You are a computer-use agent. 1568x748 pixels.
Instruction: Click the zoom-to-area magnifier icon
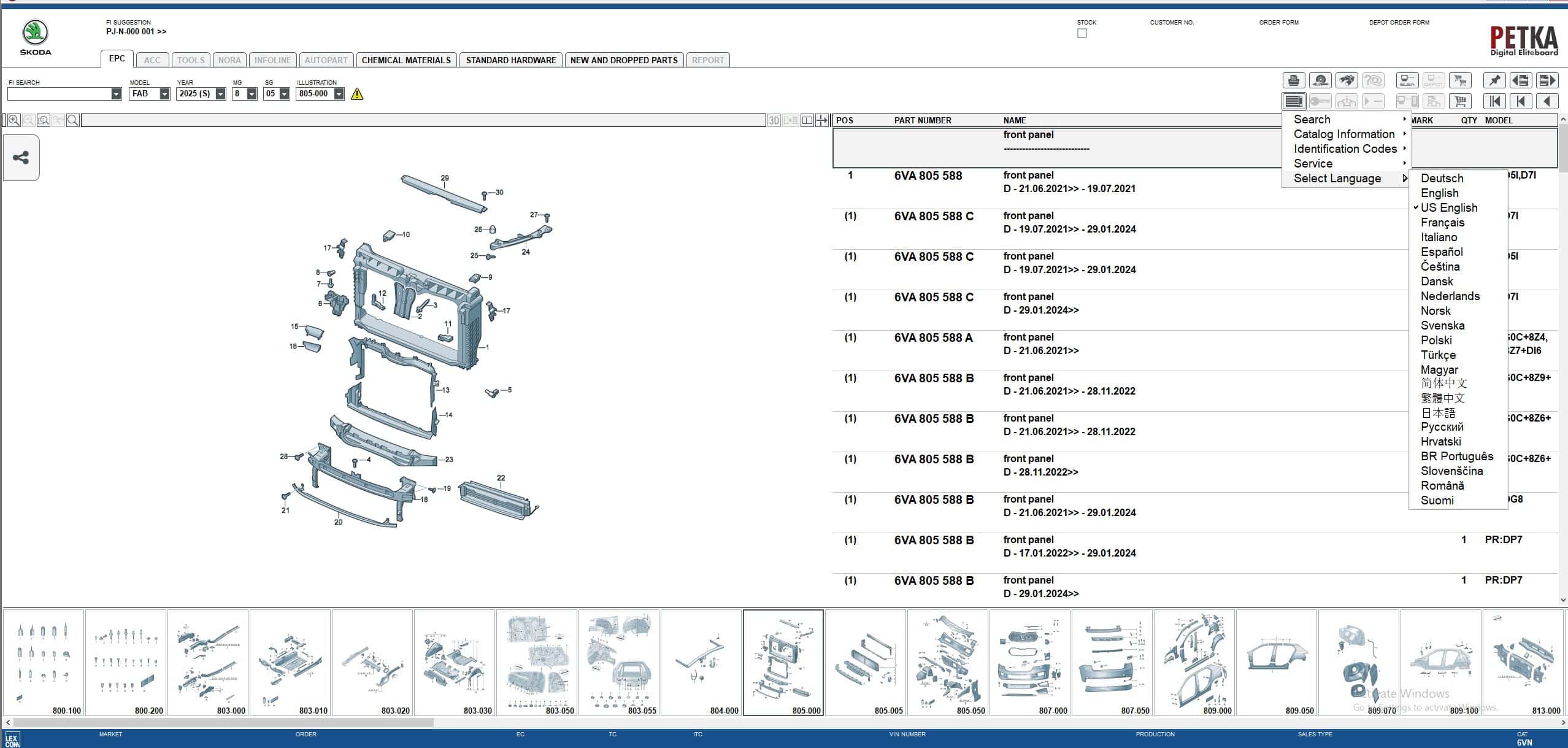(44, 120)
